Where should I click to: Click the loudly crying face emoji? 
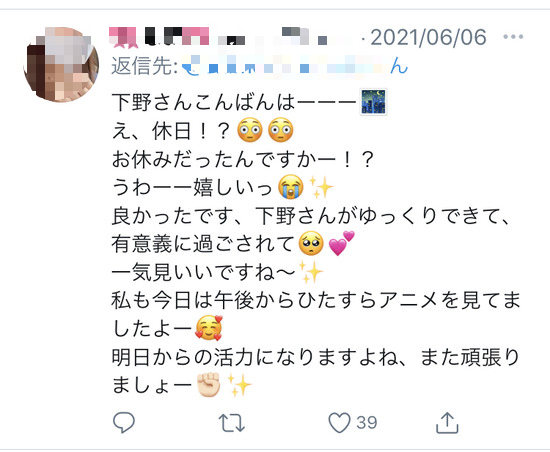[290, 187]
